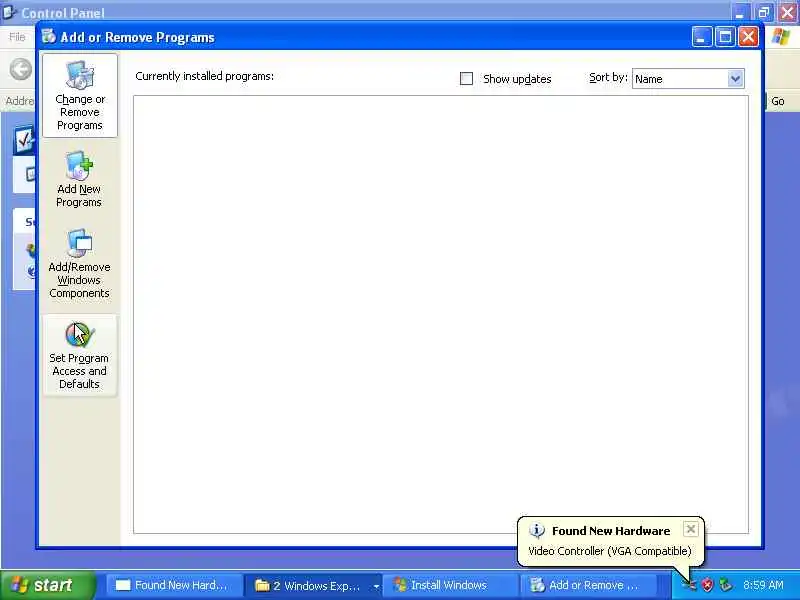Viewport: 800px width, 600px height.
Task: Close the Found New Hardware balloon
Action: 690,529
